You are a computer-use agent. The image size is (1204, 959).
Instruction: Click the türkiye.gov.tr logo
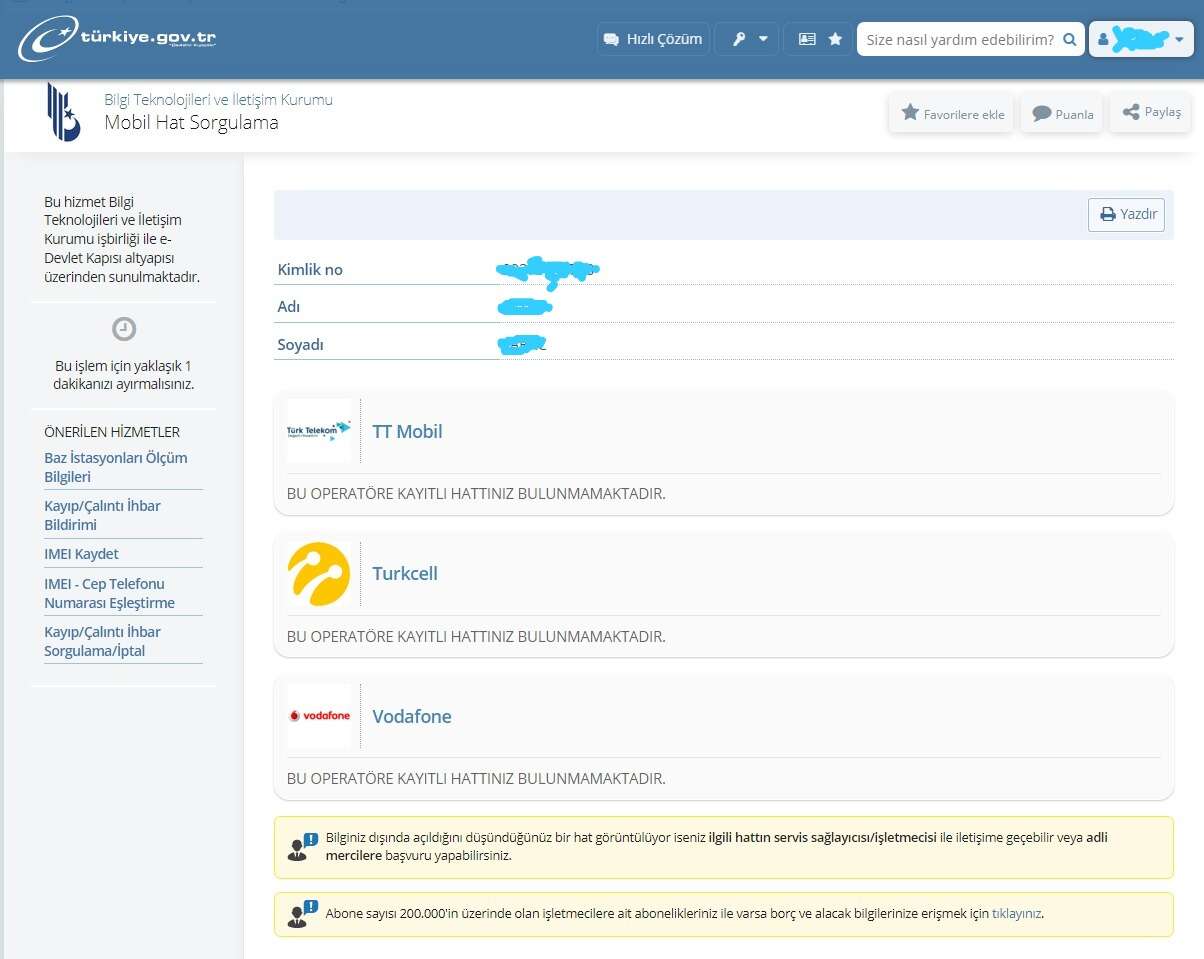tap(116, 39)
